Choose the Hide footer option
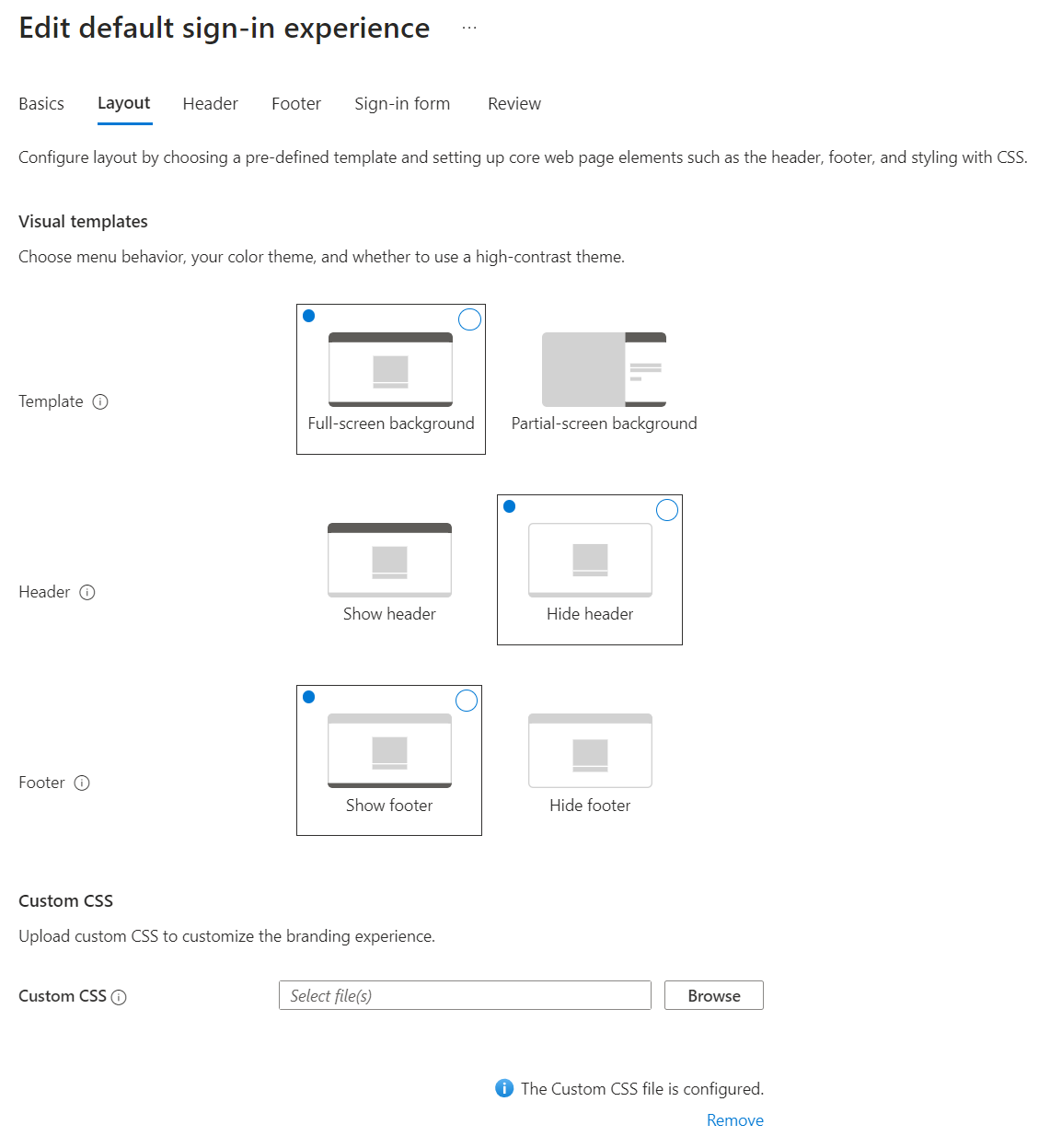The width and height of the screenshot is (1050, 1148). click(590, 760)
